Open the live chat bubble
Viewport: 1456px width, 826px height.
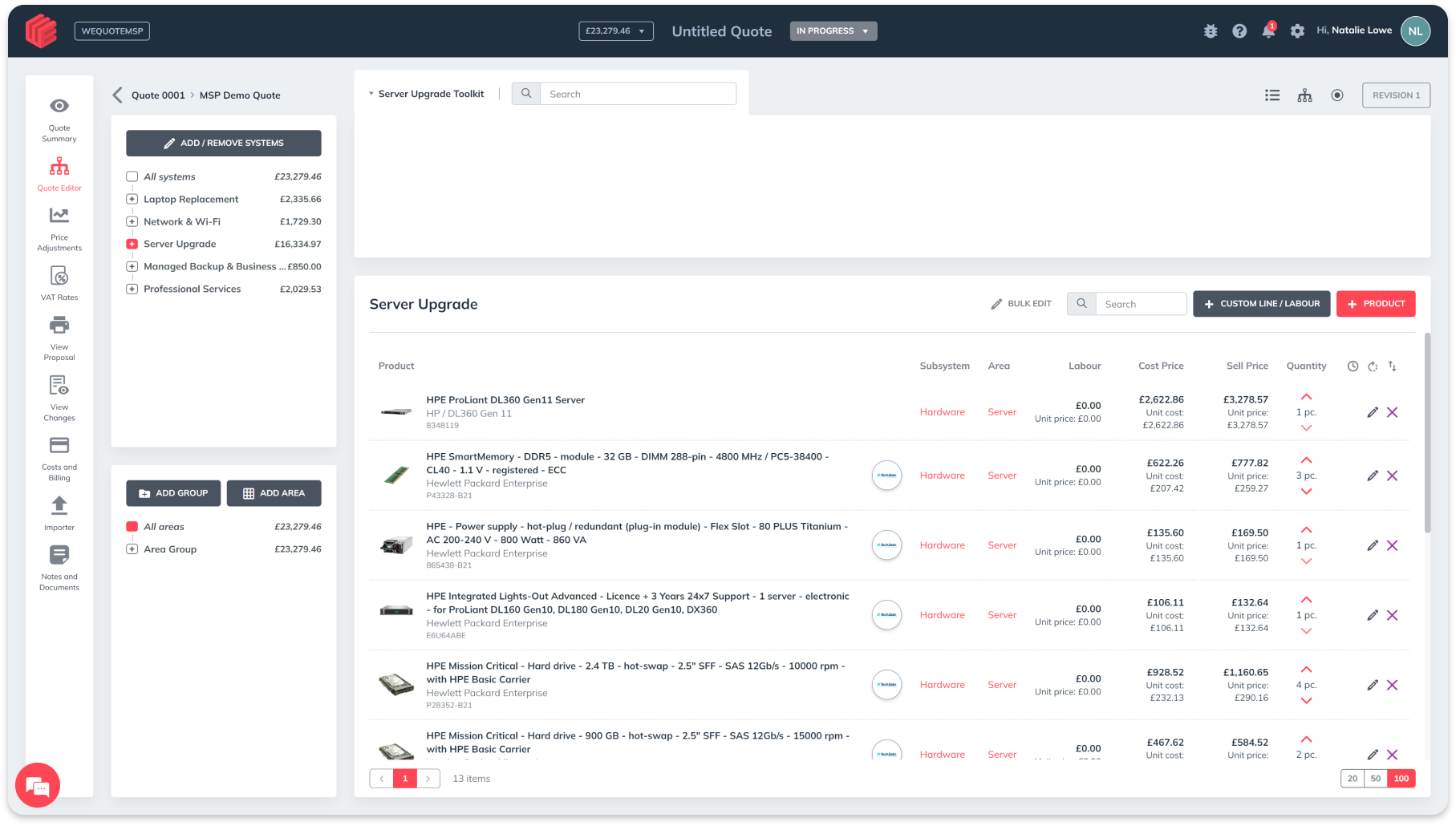38,785
